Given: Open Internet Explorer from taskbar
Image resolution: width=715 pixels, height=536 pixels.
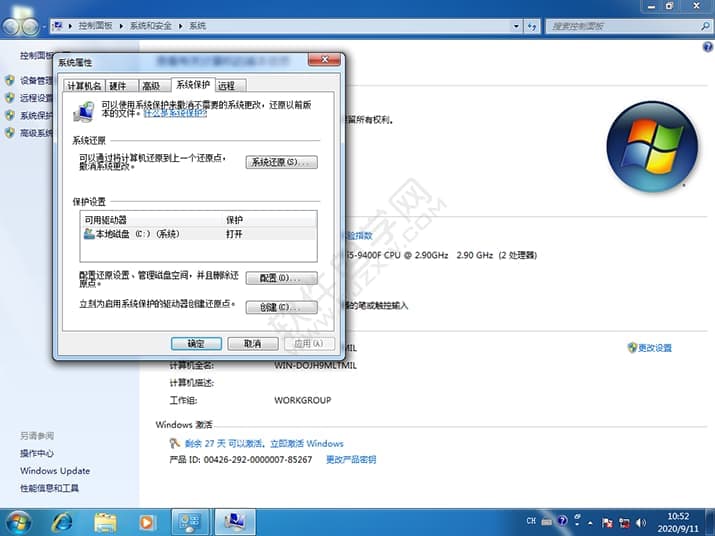Looking at the screenshot, I should pyautogui.click(x=62, y=521).
